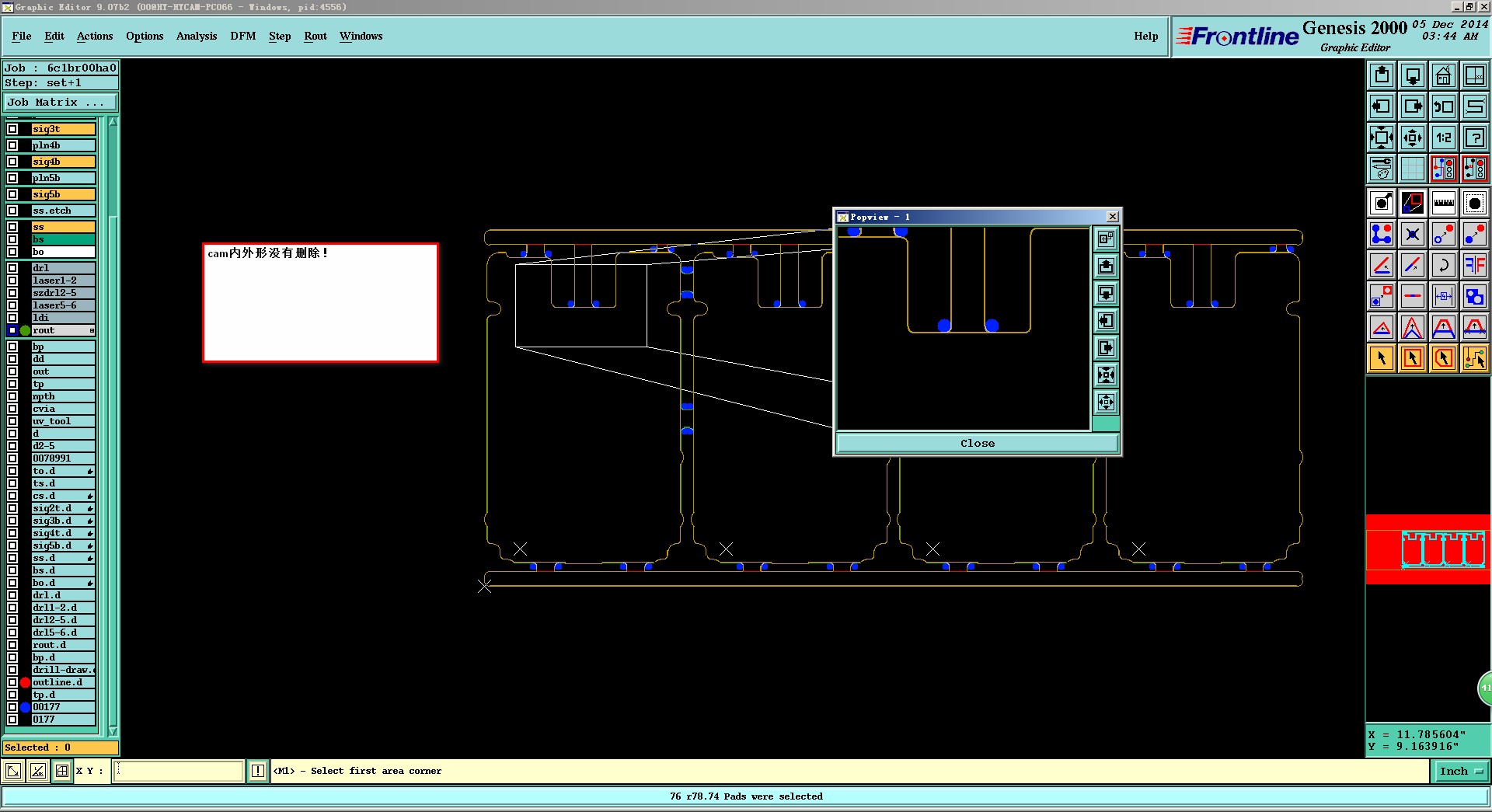This screenshot has width=1492, height=812.
Task: Click the previous view undo zoom icon
Action: 1444,106
